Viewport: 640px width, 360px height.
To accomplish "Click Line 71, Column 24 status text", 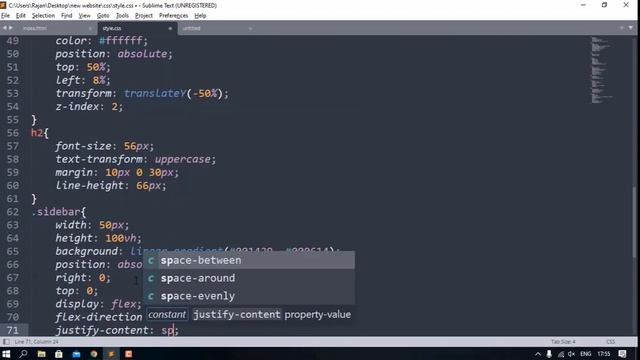I will tap(36, 342).
